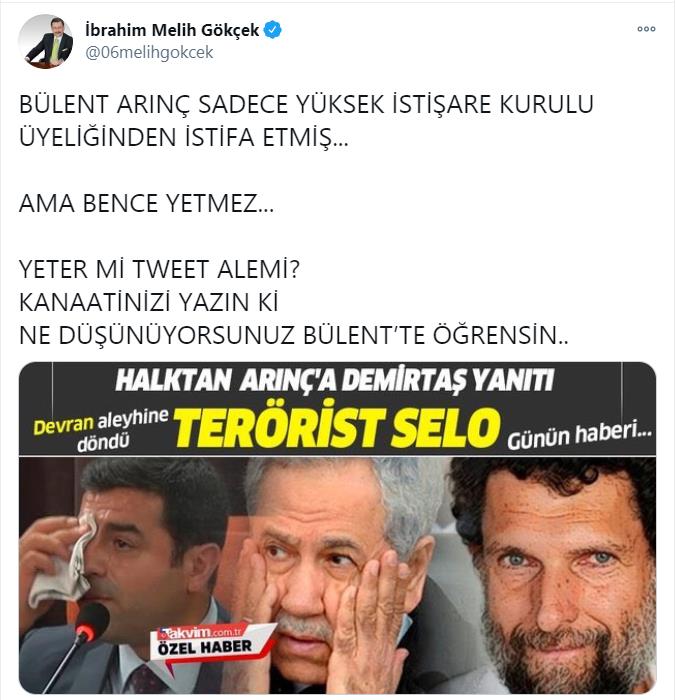The height and width of the screenshot is (700, 676).
Task: Open photo of bearded man with curly hair
Action: (554, 575)
